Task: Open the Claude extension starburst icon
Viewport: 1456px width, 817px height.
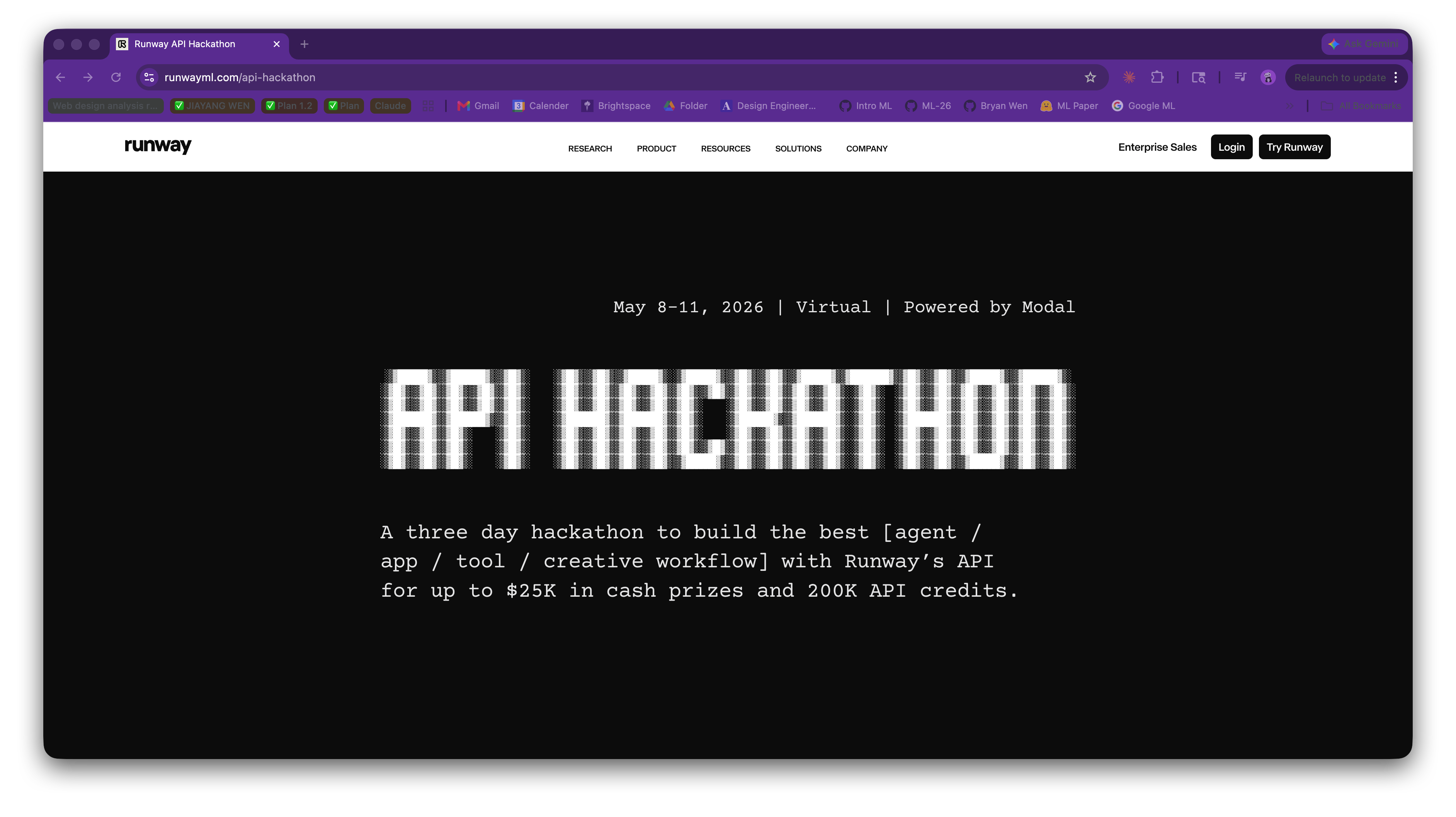Action: [1129, 77]
